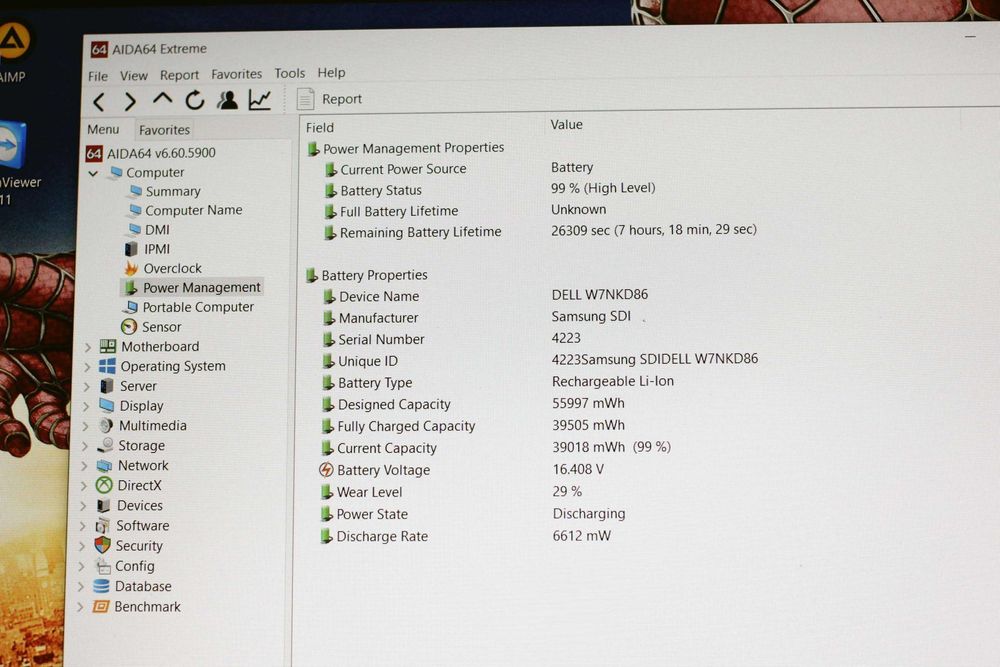Click the Battery Voltage lightning icon
Viewport: 1000px width, 667px height.
coord(326,470)
